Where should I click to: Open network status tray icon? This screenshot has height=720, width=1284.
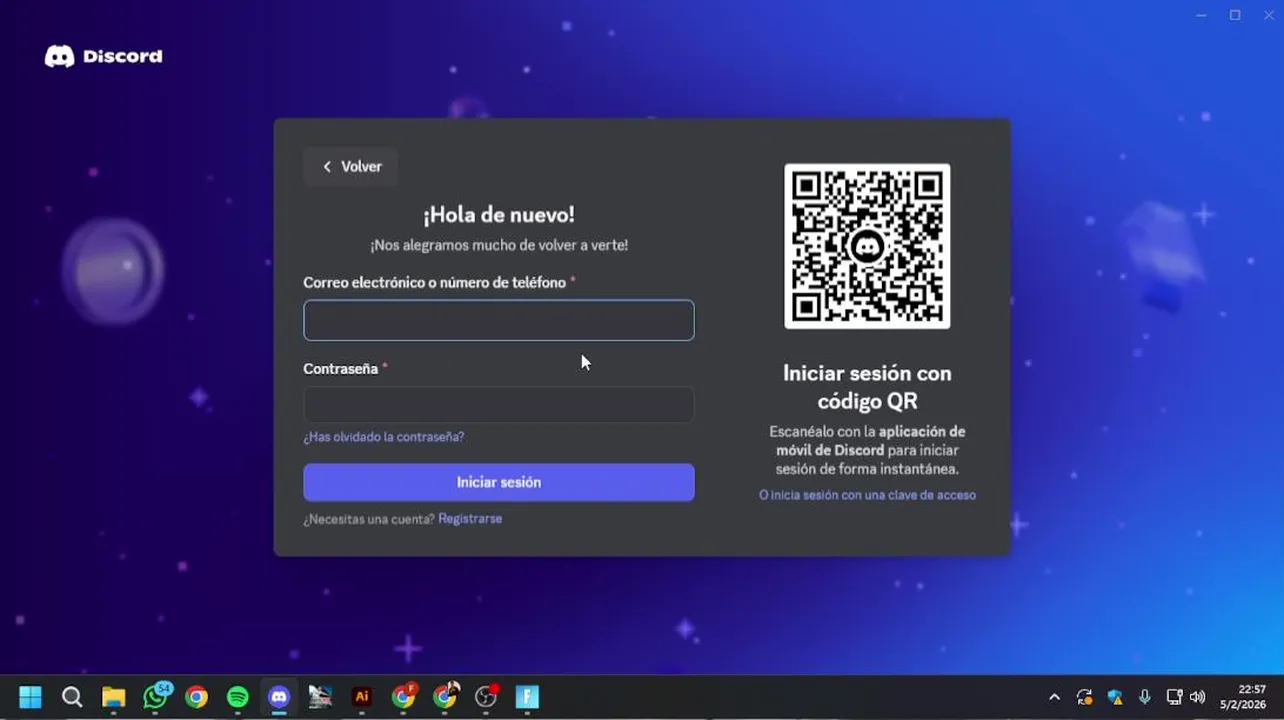[1174, 697]
